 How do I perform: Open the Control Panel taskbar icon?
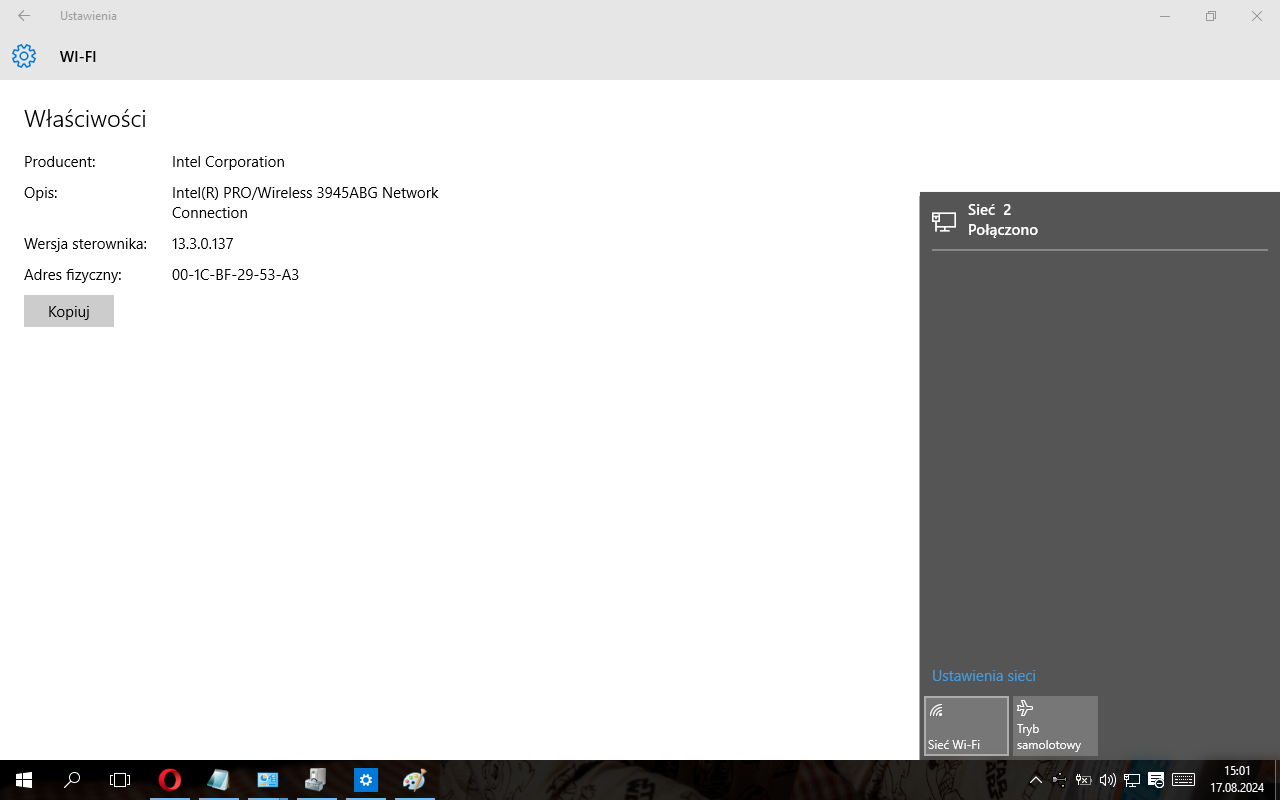click(268, 780)
